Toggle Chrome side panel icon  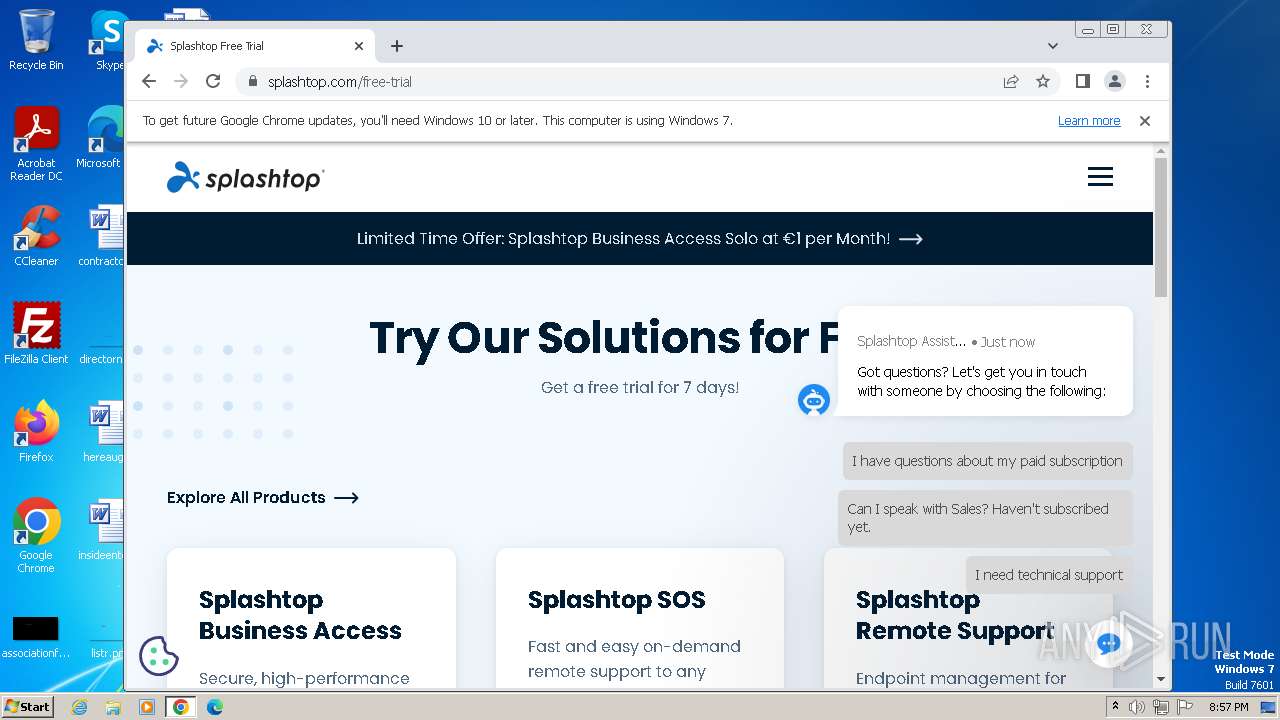(1082, 81)
